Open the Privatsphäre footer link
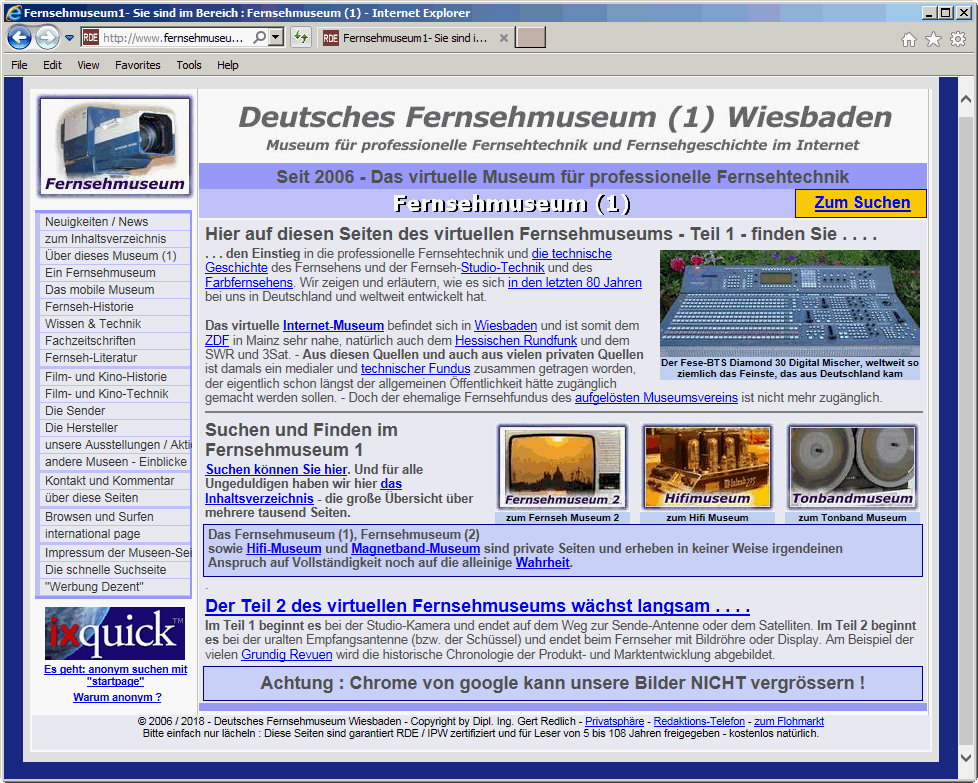 point(614,721)
